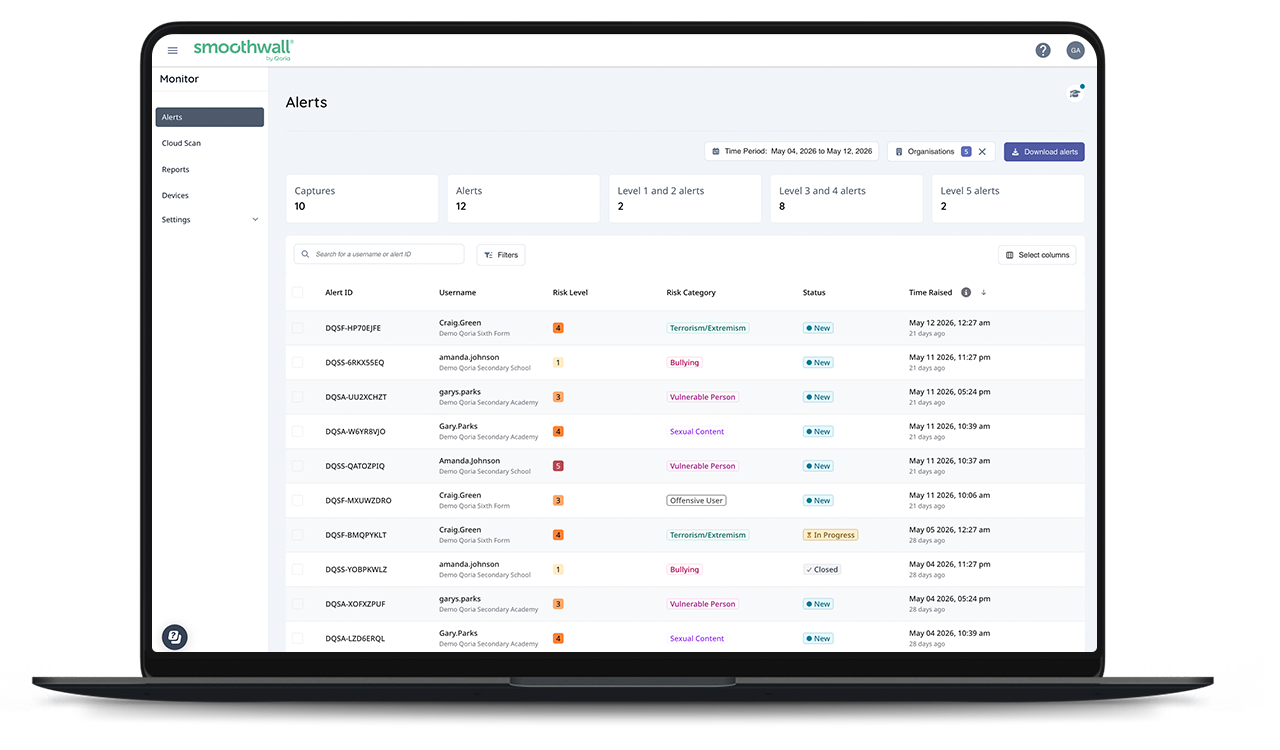Click alert ID DQSA-XOFXZPUF
The width and height of the screenshot is (1280, 750).
(355, 604)
